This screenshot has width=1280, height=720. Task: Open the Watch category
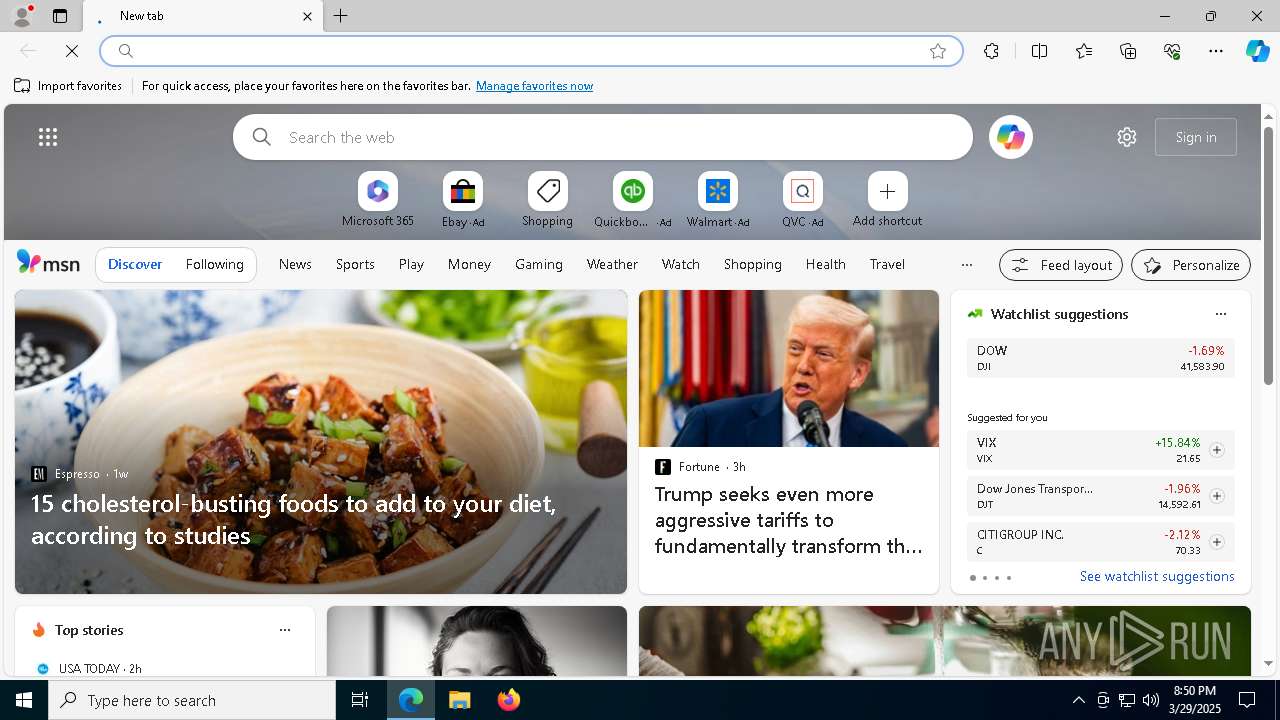click(680, 264)
